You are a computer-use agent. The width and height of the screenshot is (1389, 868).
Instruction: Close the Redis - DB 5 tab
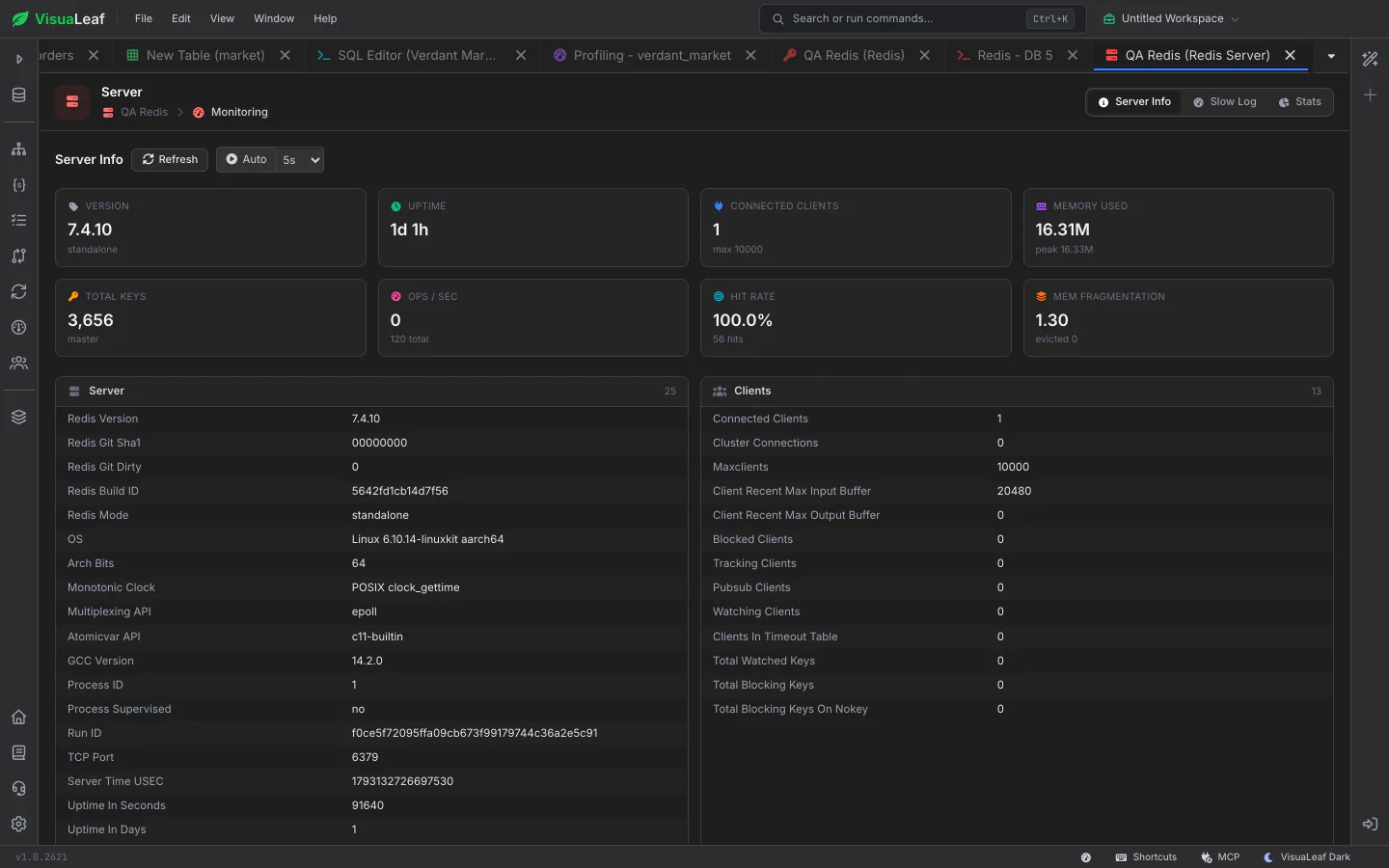click(x=1073, y=55)
